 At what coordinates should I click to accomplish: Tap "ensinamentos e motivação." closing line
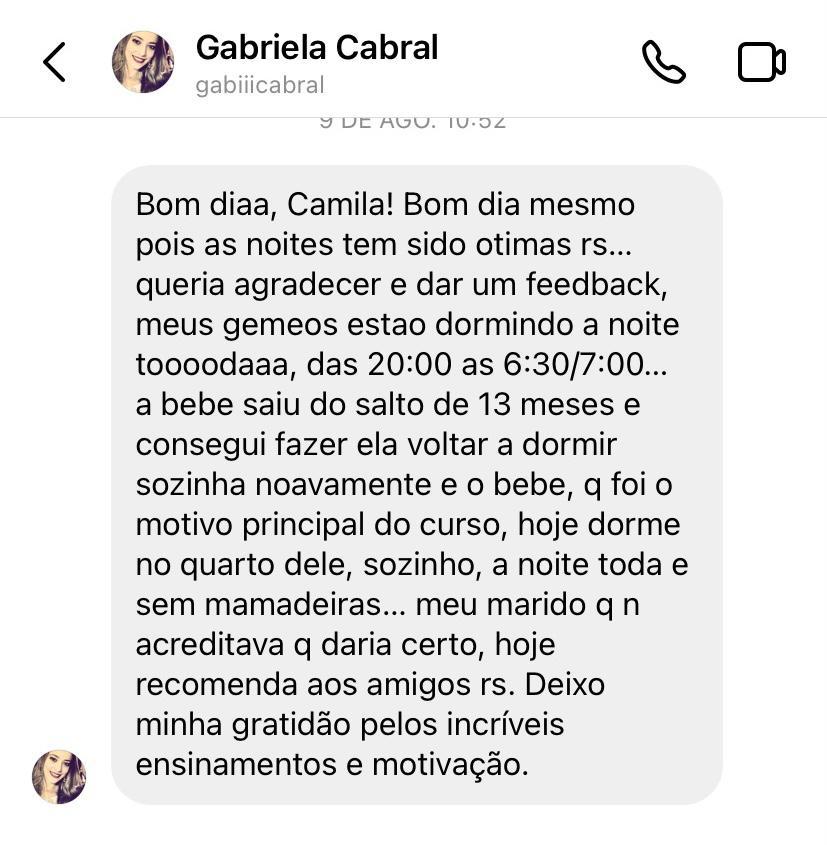pos(332,765)
